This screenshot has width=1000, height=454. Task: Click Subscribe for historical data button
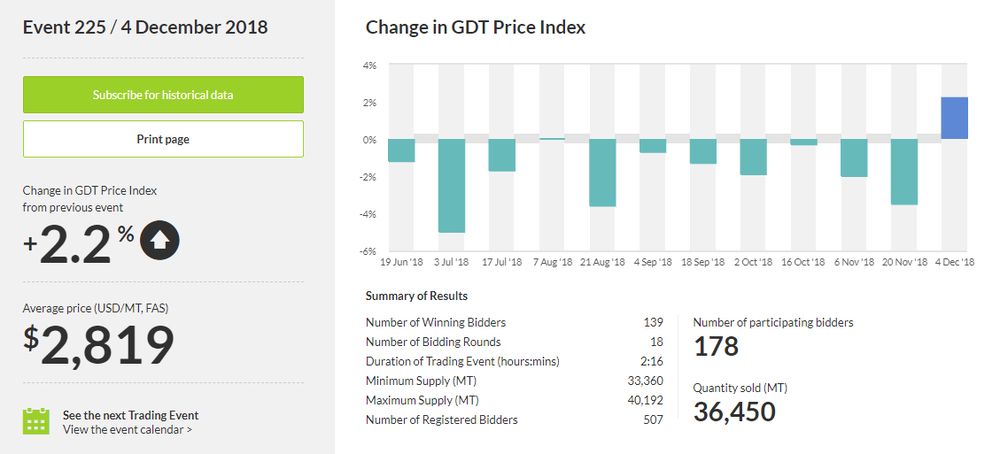click(163, 95)
